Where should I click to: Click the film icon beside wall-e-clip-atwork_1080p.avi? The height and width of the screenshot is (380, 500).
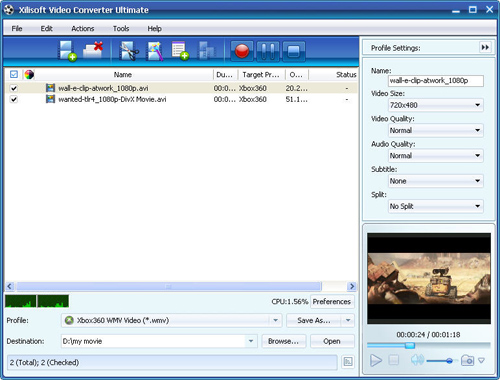(50, 88)
